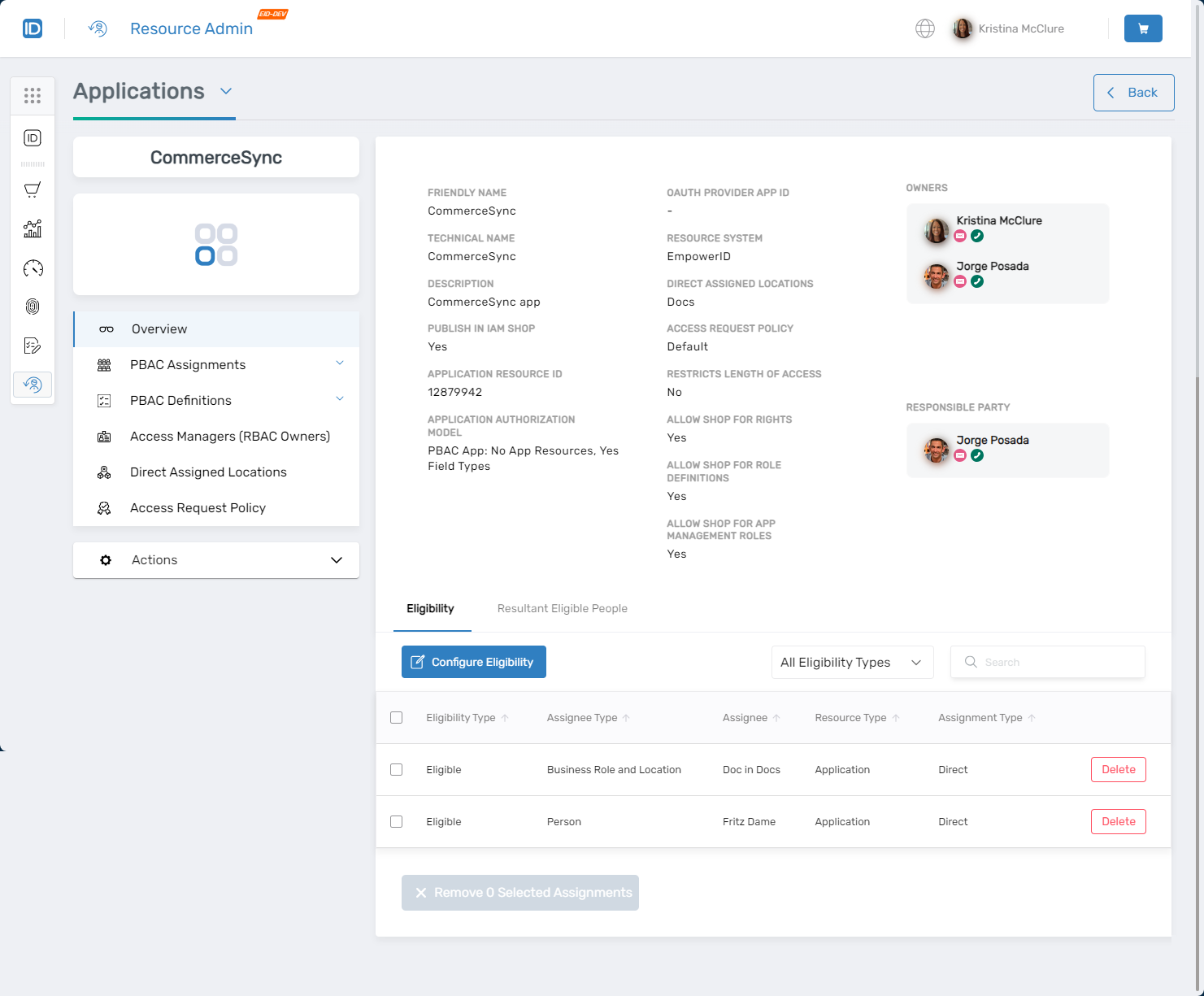Open the All Eligibility Types dropdown
This screenshot has width=1204, height=996.
coord(851,662)
